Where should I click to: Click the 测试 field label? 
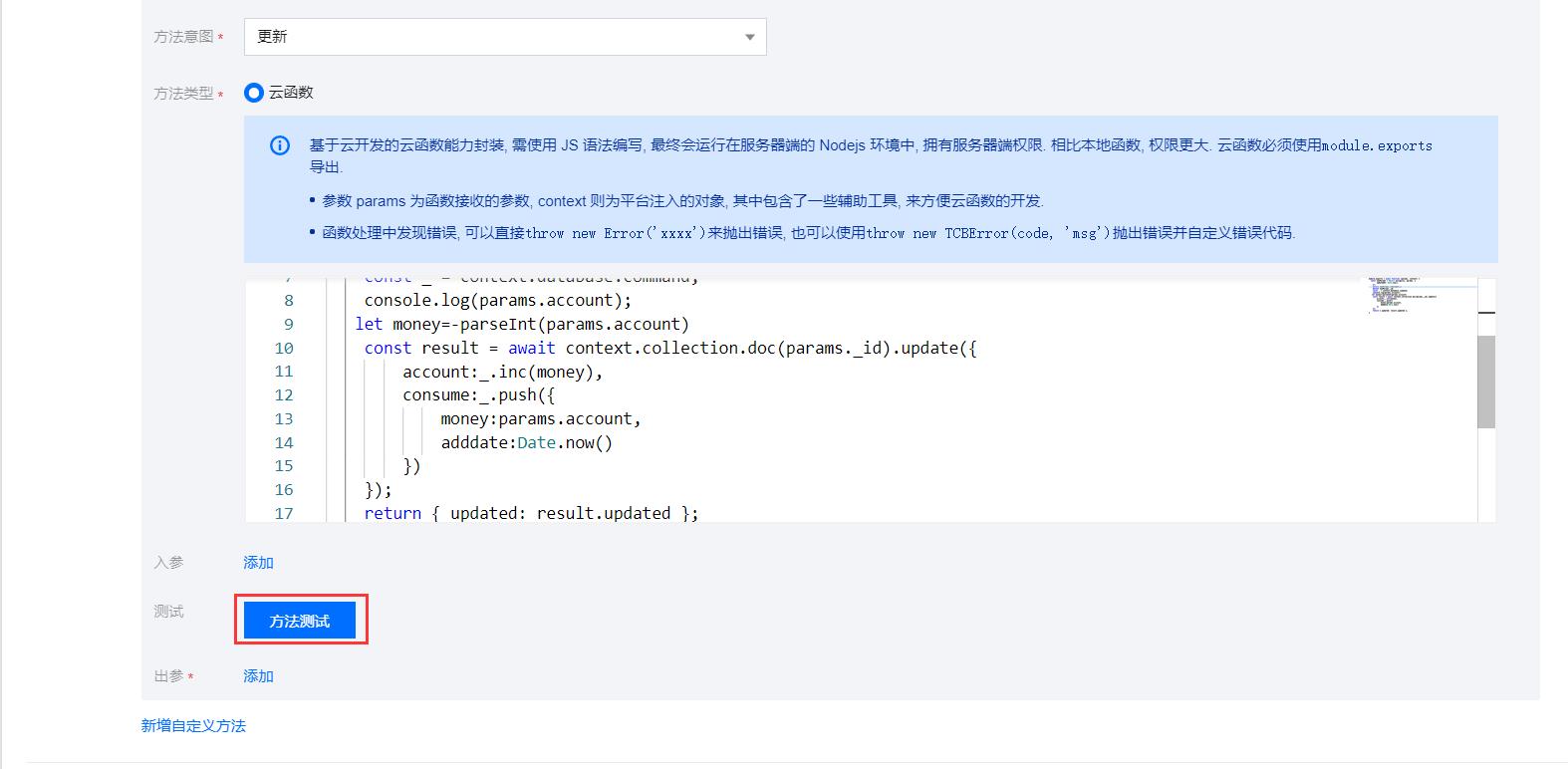(168, 612)
